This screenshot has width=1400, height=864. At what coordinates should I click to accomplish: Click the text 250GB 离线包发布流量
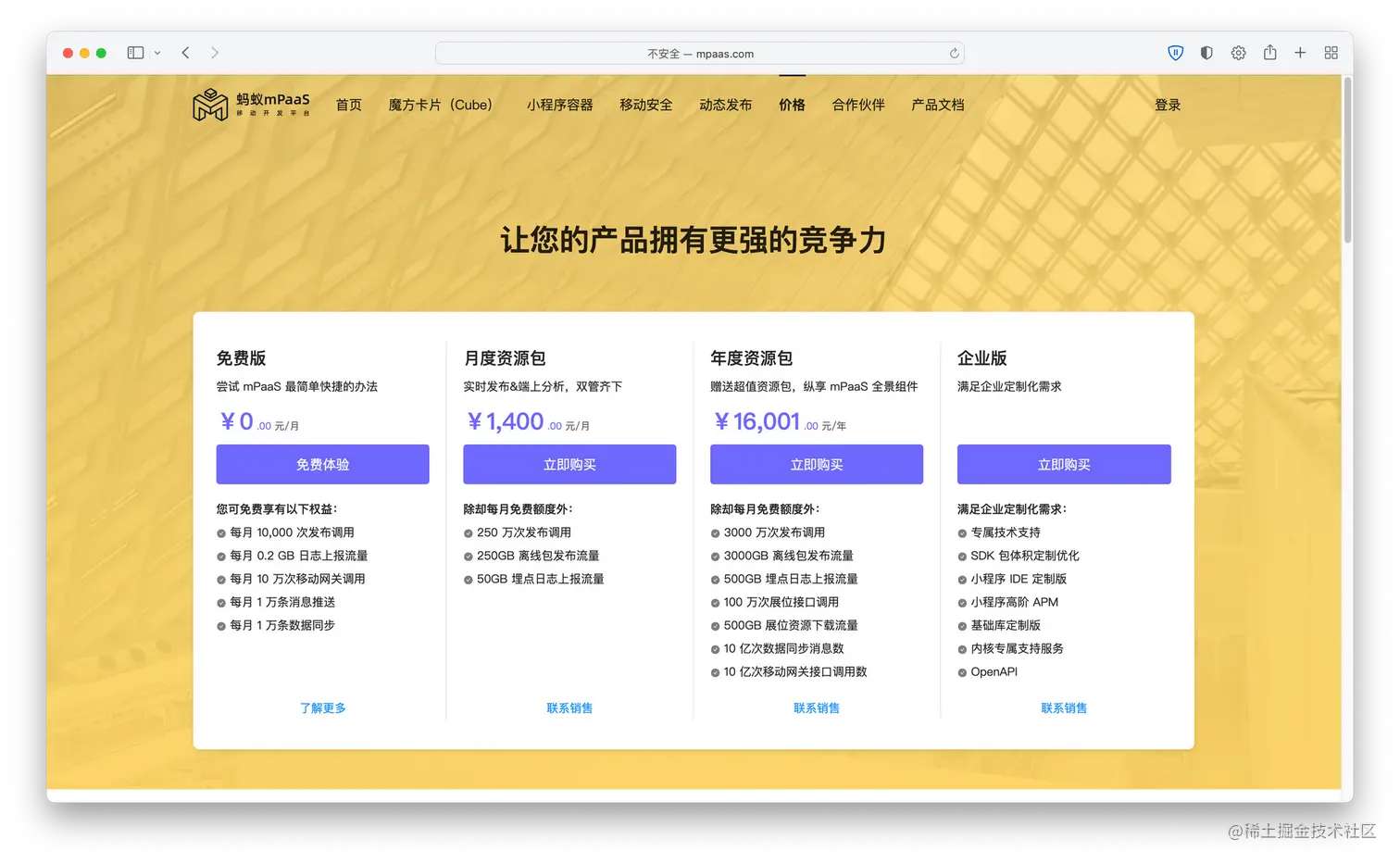click(x=538, y=556)
